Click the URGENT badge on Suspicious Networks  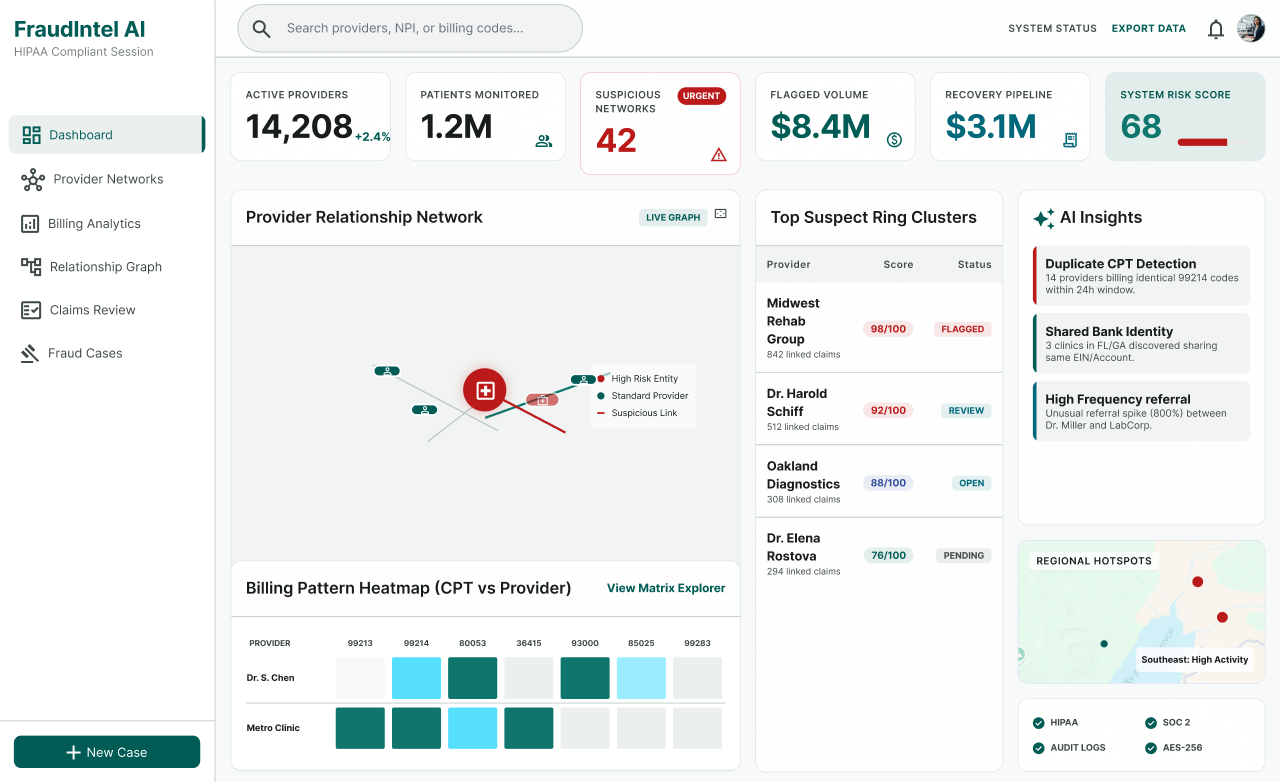click(x=702, y=96)
